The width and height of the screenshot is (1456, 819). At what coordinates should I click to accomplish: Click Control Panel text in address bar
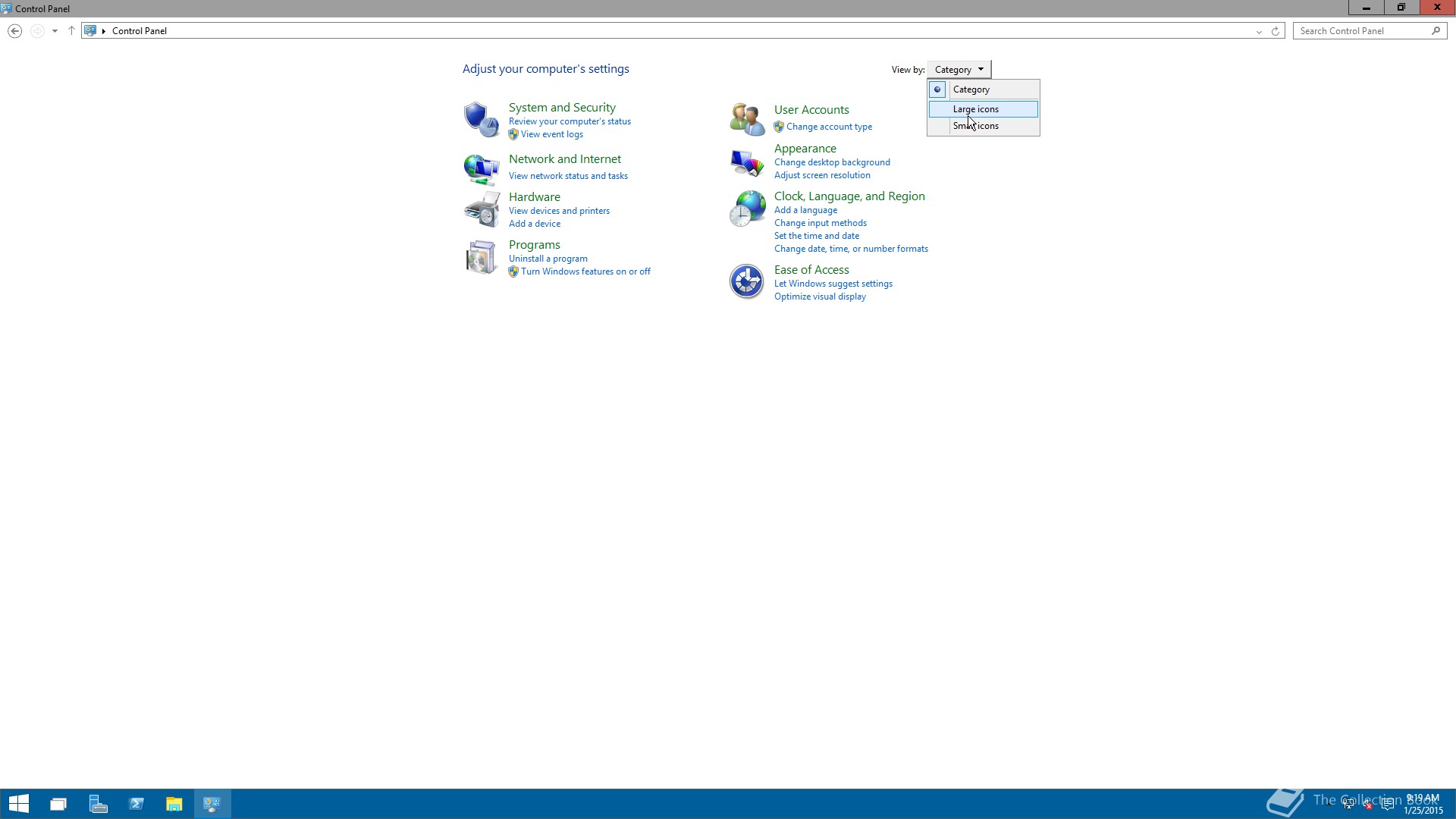(140, 31)
